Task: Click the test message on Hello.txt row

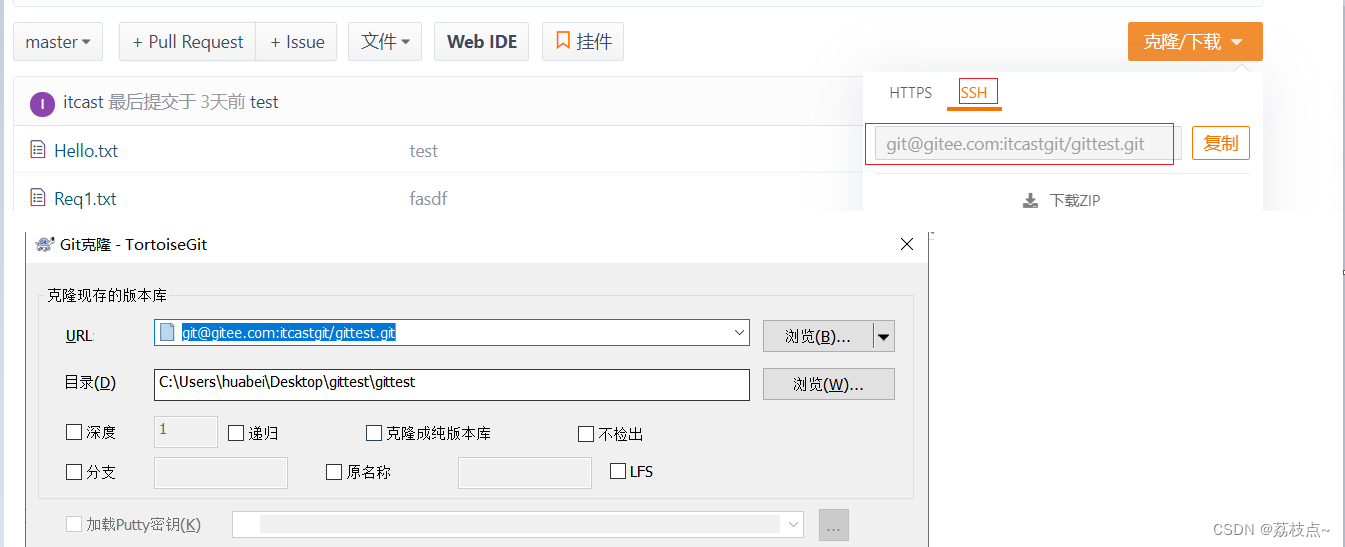Action: [423, 151]
